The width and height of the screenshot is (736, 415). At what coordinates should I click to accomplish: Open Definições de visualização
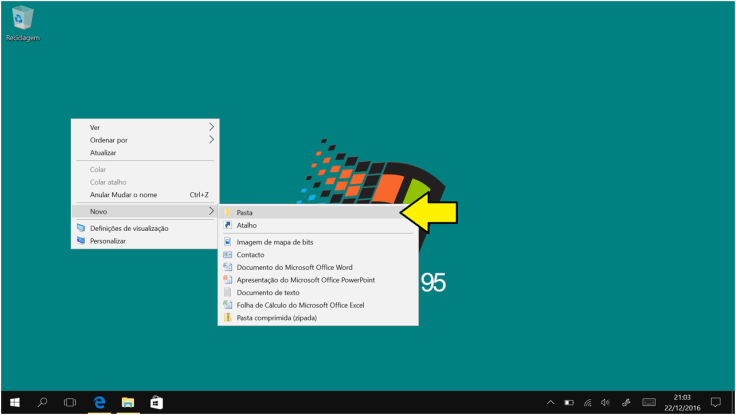point(129,228)
